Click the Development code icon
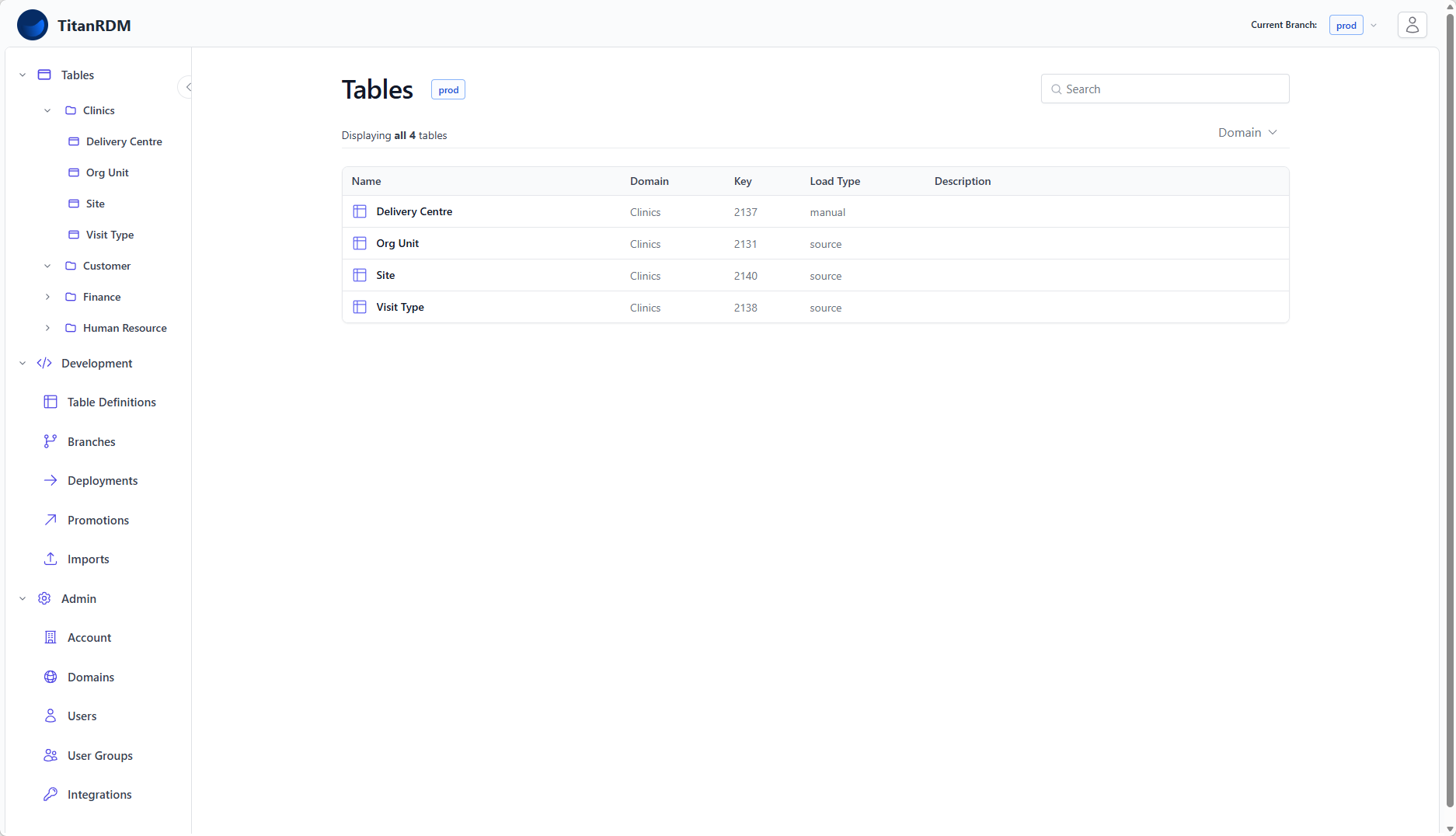1456x836 pixels. [x=44, y=363]
